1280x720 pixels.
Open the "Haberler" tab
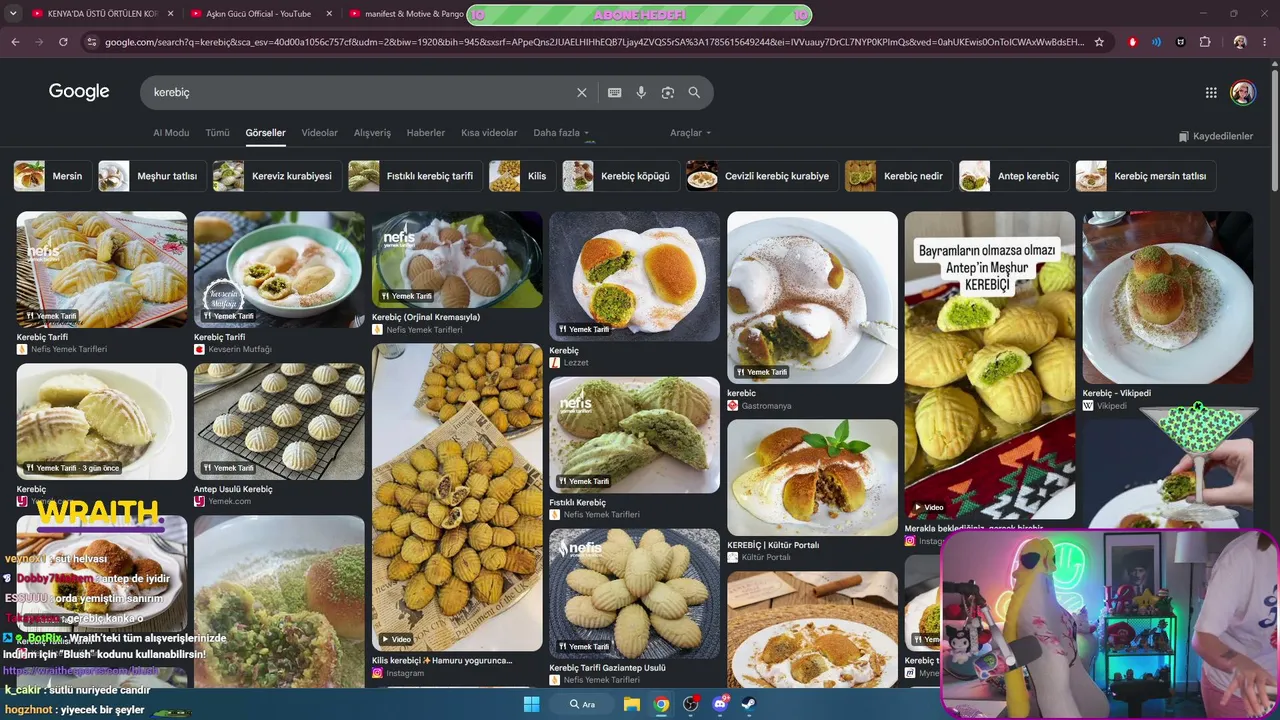(426, 133)
